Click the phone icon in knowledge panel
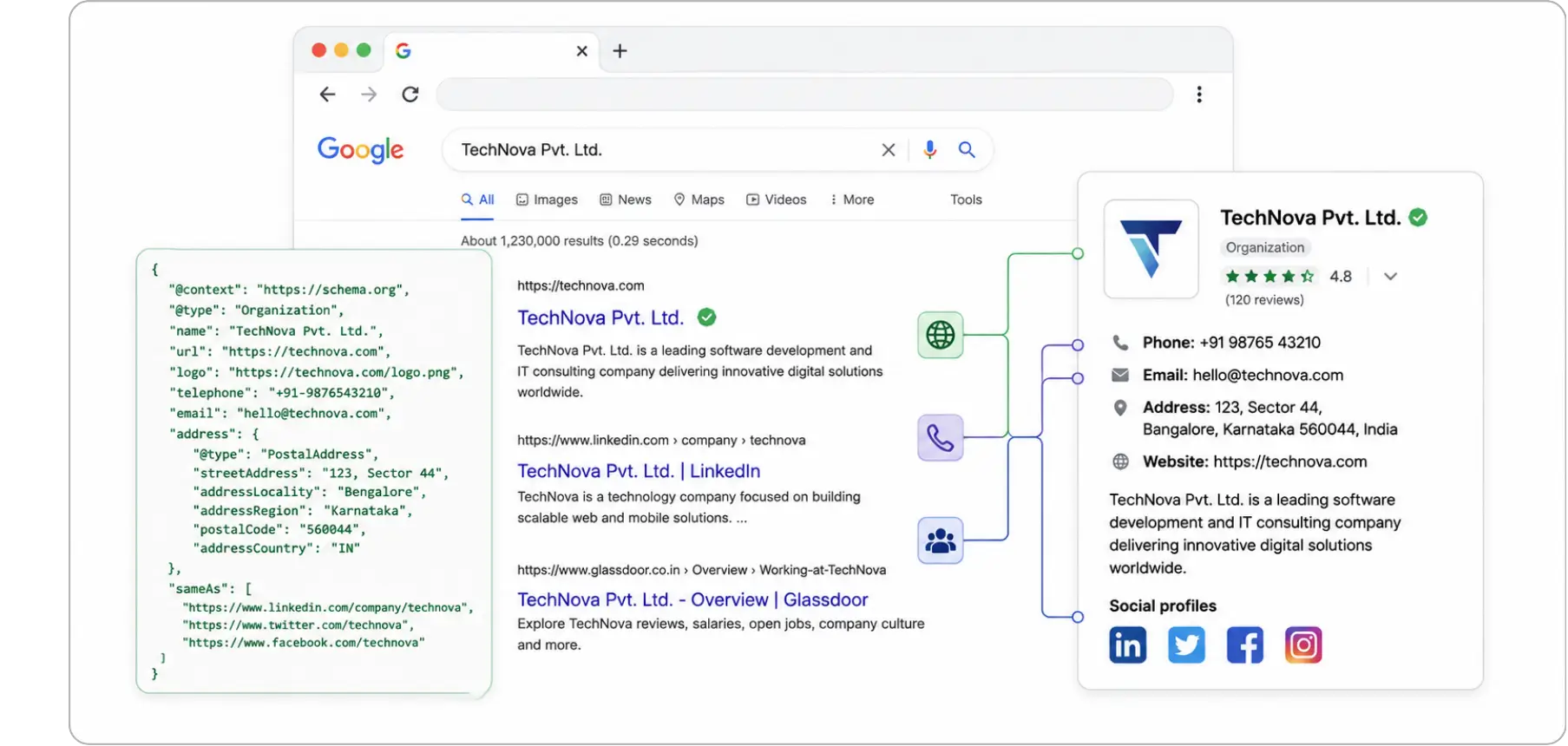 click(x=1121, y=343)
